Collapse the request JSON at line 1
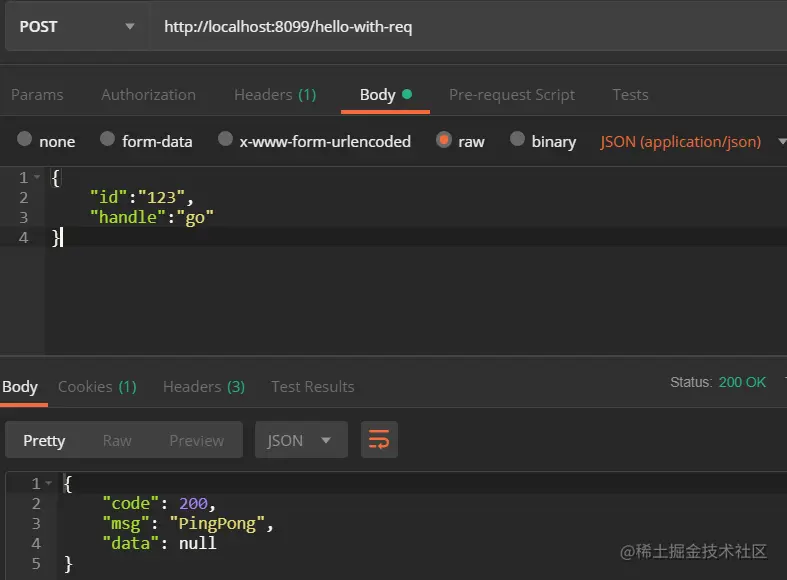 pyautogui.click(x=37, y=177)
